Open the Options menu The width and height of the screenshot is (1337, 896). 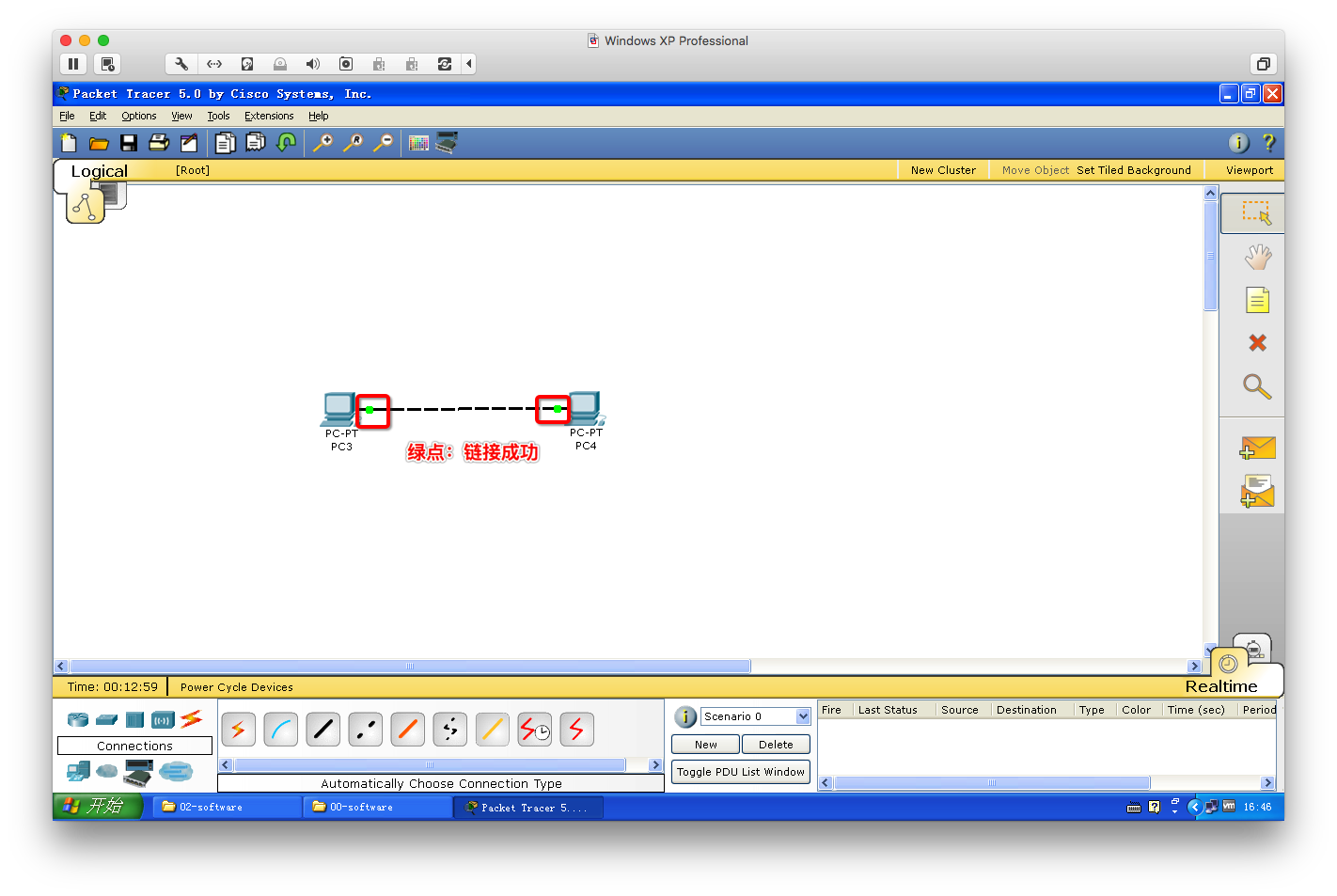[138, 117]
